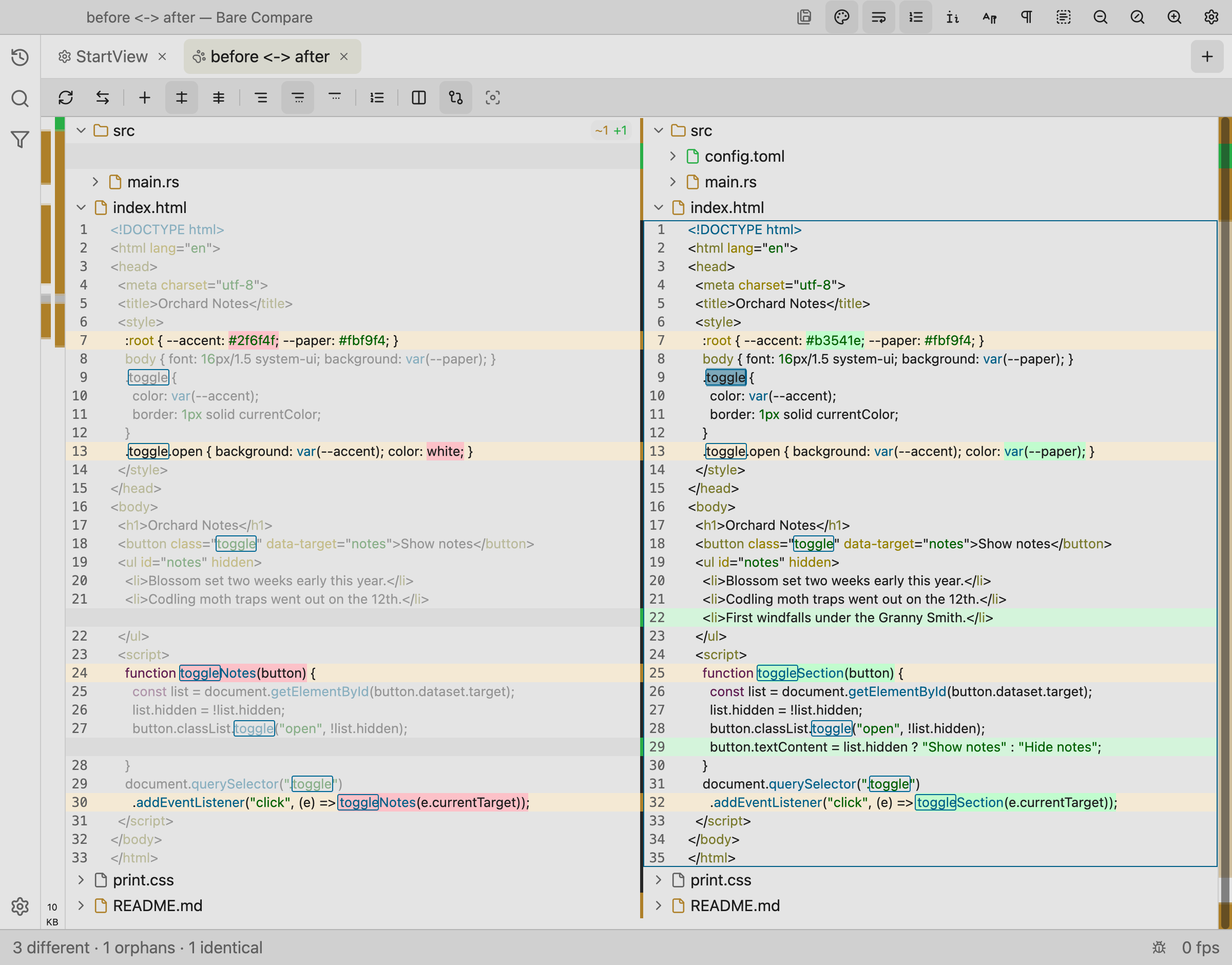This screenshot has height=965, width=1232.
Task: Toggle line numbers in the title bar
Action: click(x=916, y=17)
